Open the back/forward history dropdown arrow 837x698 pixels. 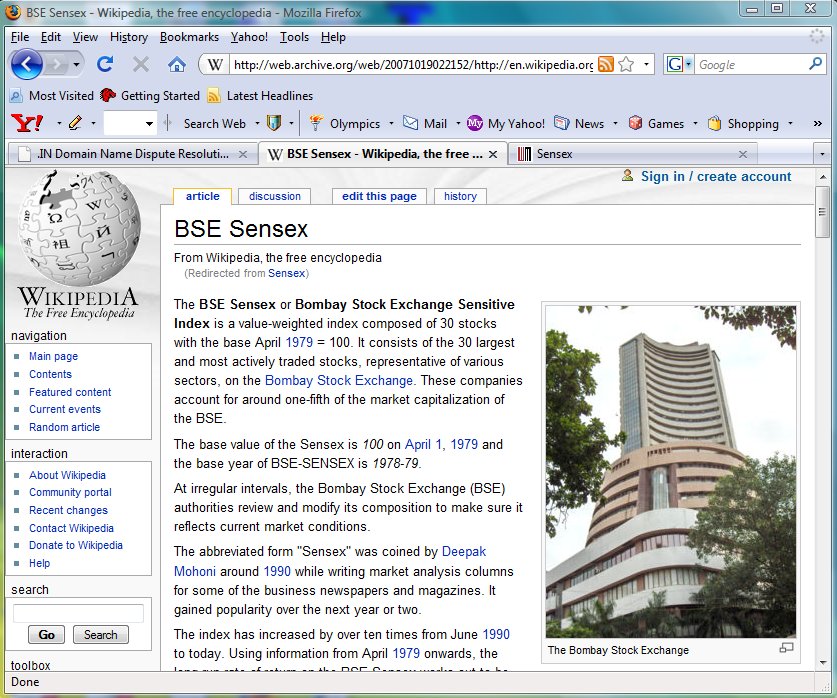pos(76,65)
